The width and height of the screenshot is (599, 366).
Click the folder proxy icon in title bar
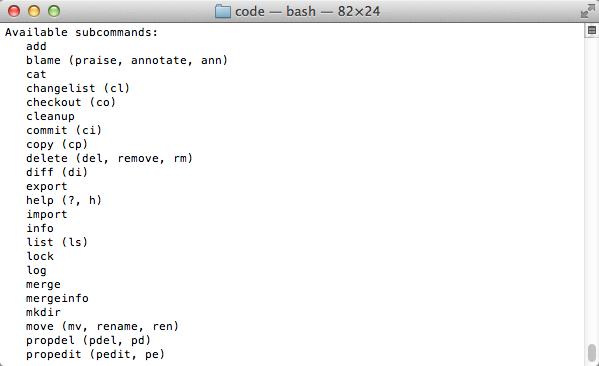tap(223, 11)
